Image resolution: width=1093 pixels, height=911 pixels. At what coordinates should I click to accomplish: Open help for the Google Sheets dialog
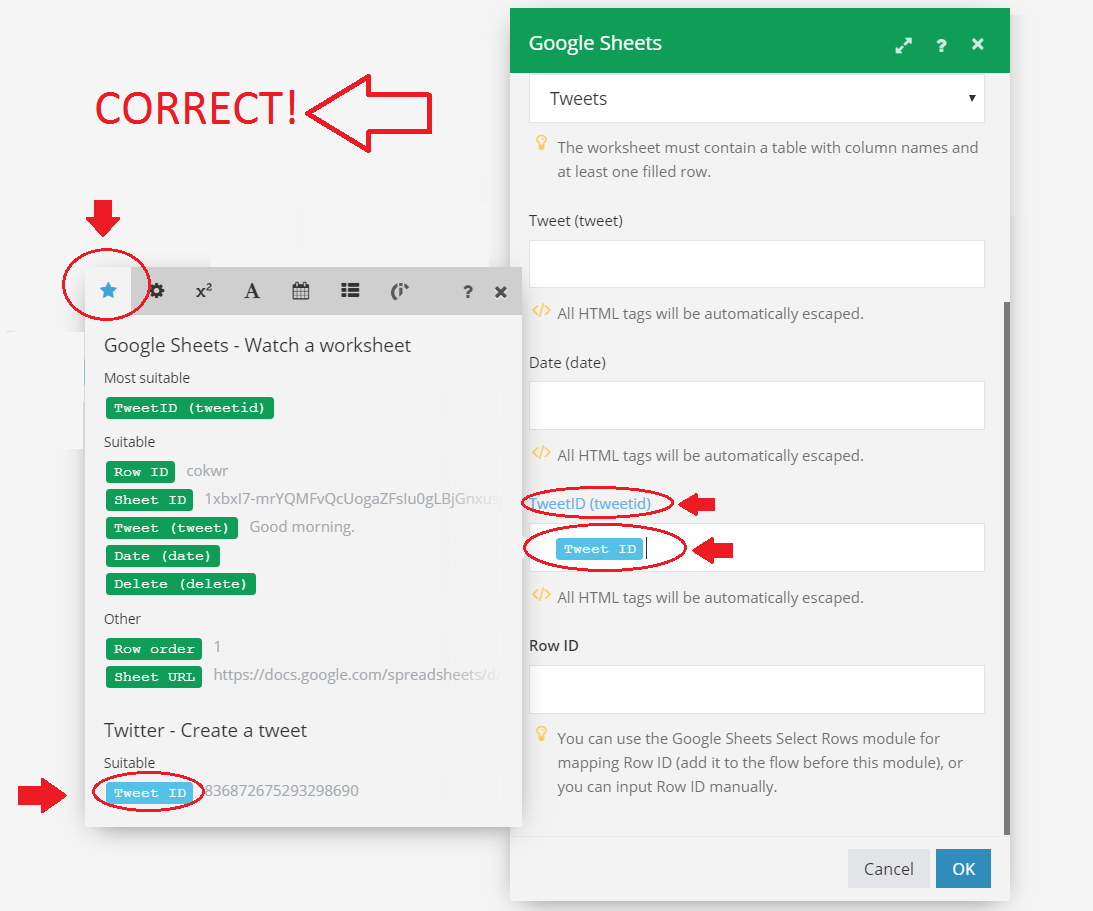941,45
